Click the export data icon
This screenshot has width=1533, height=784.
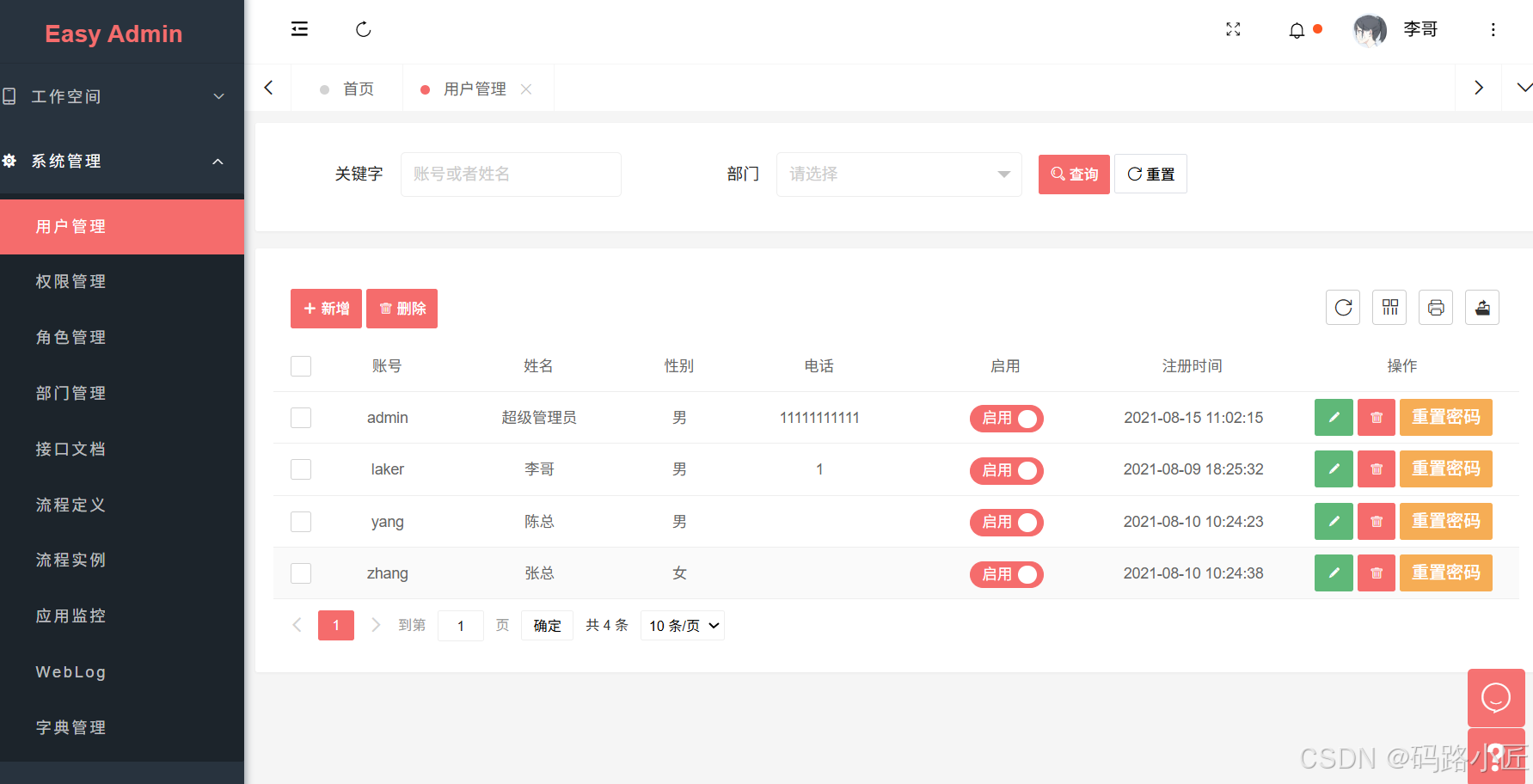tap(1481, 307)
